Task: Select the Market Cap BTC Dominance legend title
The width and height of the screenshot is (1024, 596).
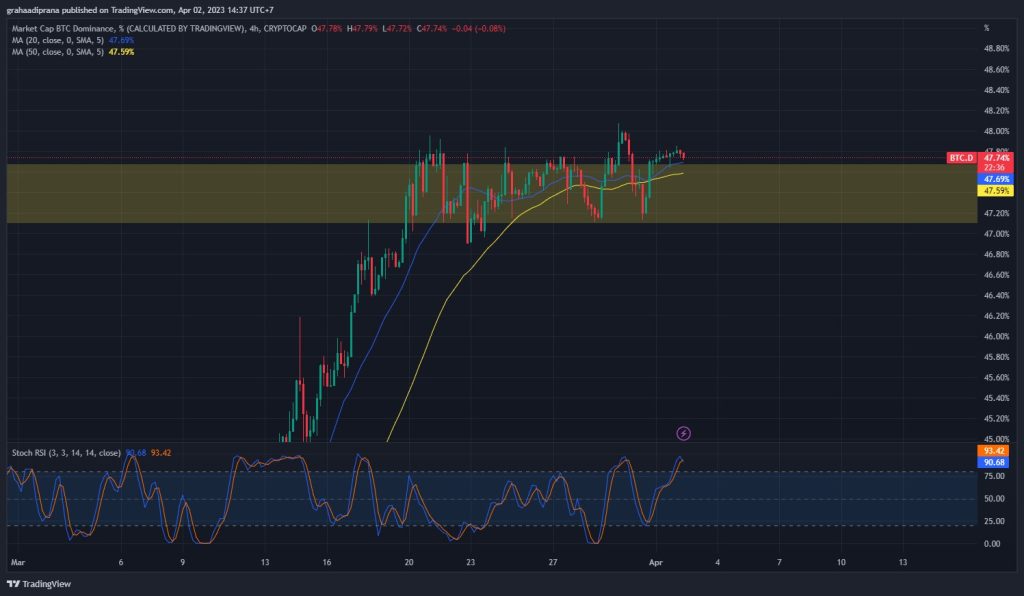Action: tap(159, 29)
